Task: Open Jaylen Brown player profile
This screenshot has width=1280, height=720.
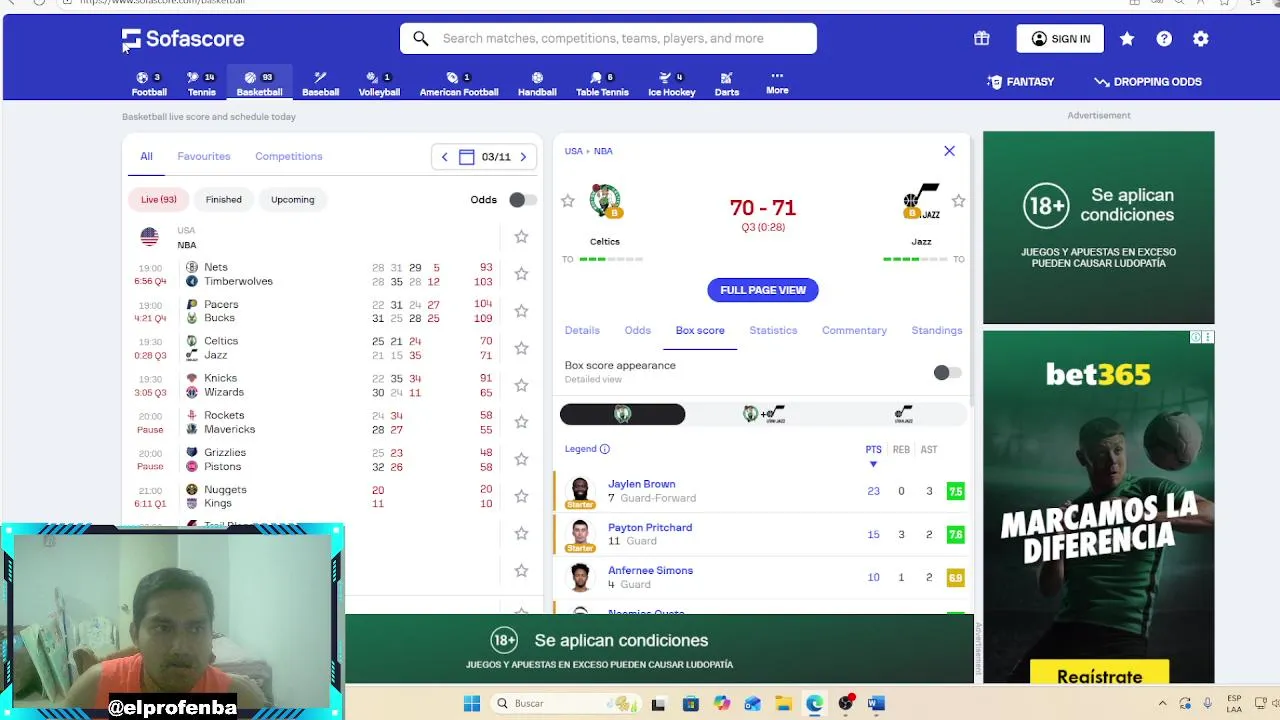Action: [x=641, y=484]
